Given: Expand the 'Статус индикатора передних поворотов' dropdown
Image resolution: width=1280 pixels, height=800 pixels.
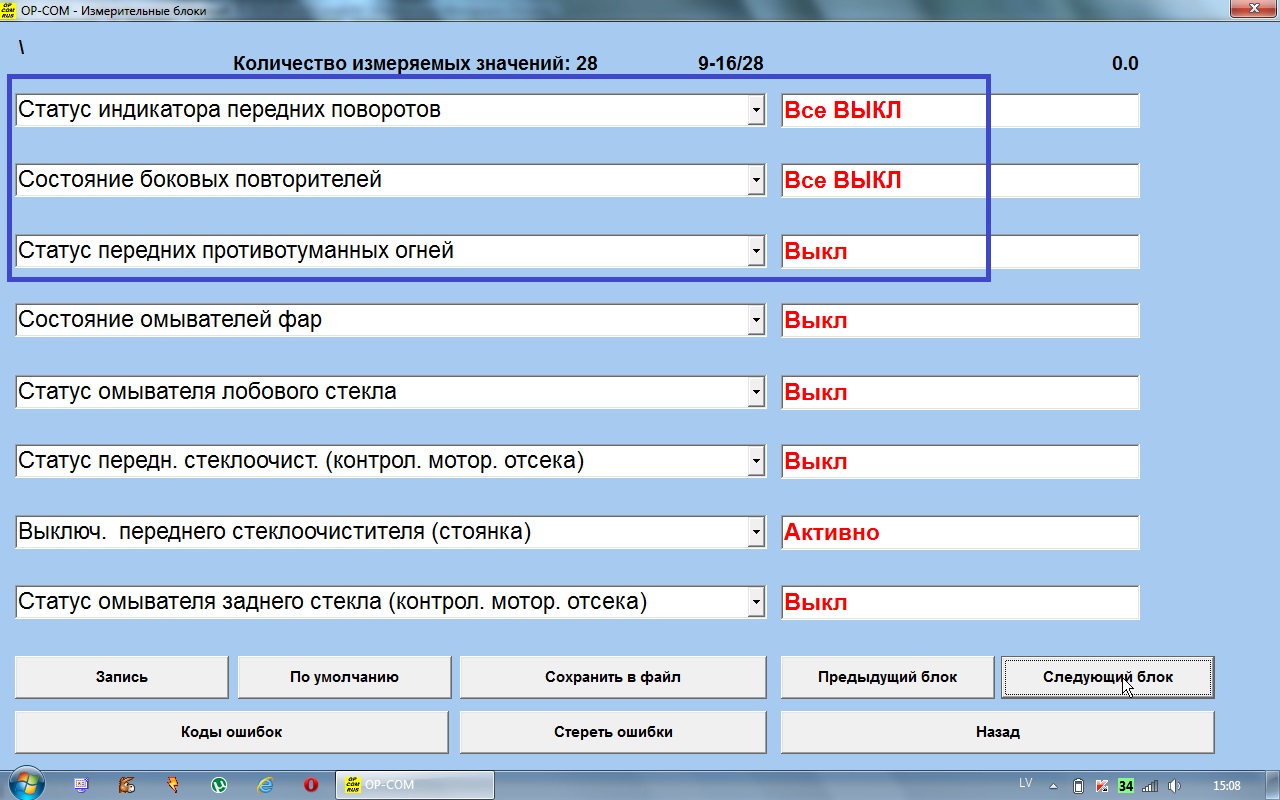Looking at the screenshot, I should [x=756, y=111].
